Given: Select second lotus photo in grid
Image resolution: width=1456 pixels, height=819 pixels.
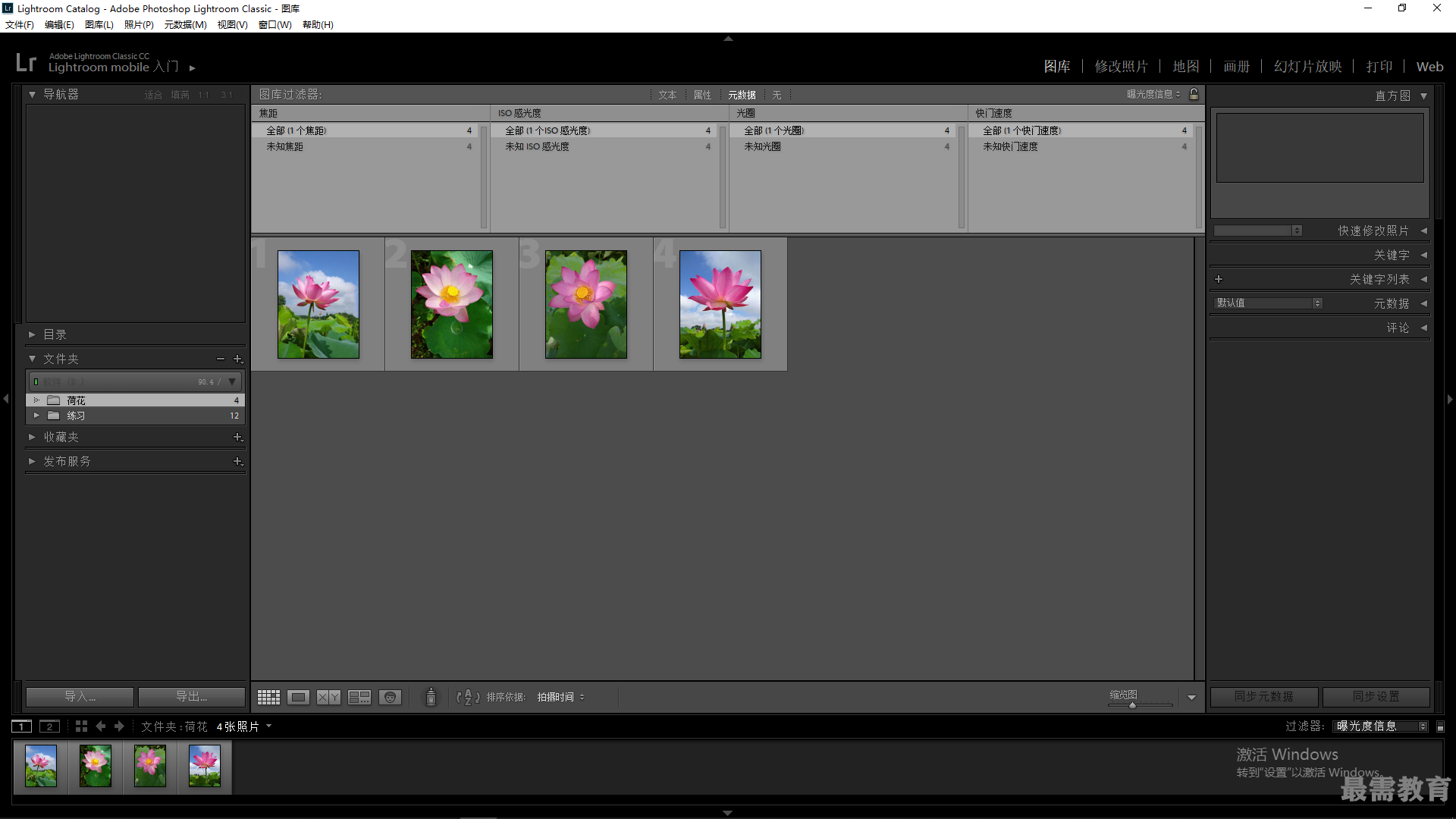Looking at the screenshot, I should (x=452, y=305).
